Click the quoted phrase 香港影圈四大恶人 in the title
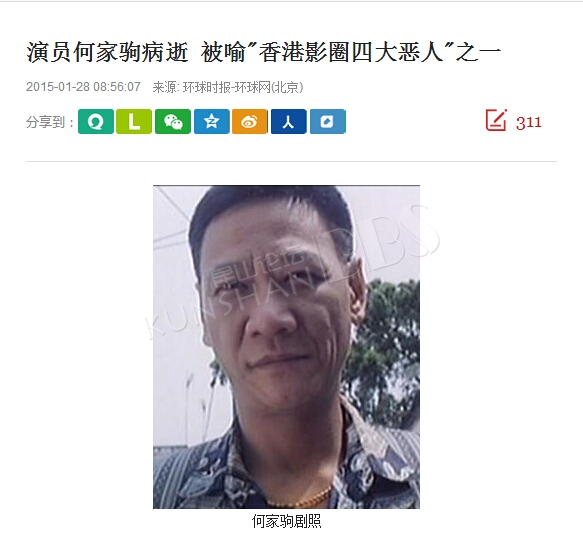 coord(351,52)
